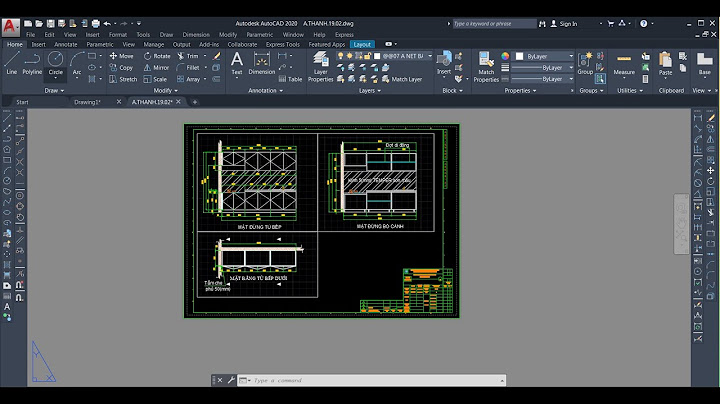Choose the Mirror tool
The height and width of the screenshot is (404, 720).
pyautogui.click(x=157, y=67)
